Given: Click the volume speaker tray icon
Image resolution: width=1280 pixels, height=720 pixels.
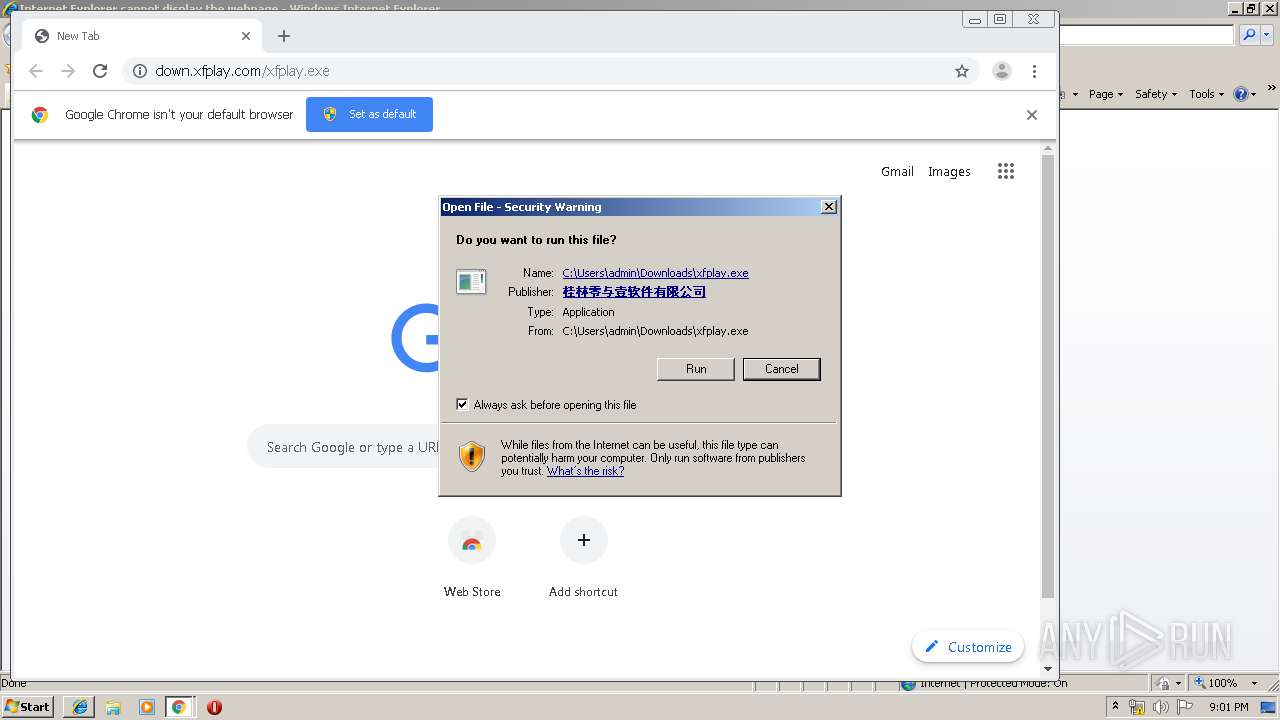Looking at the screenshot, I should [x=1160, y=707].
